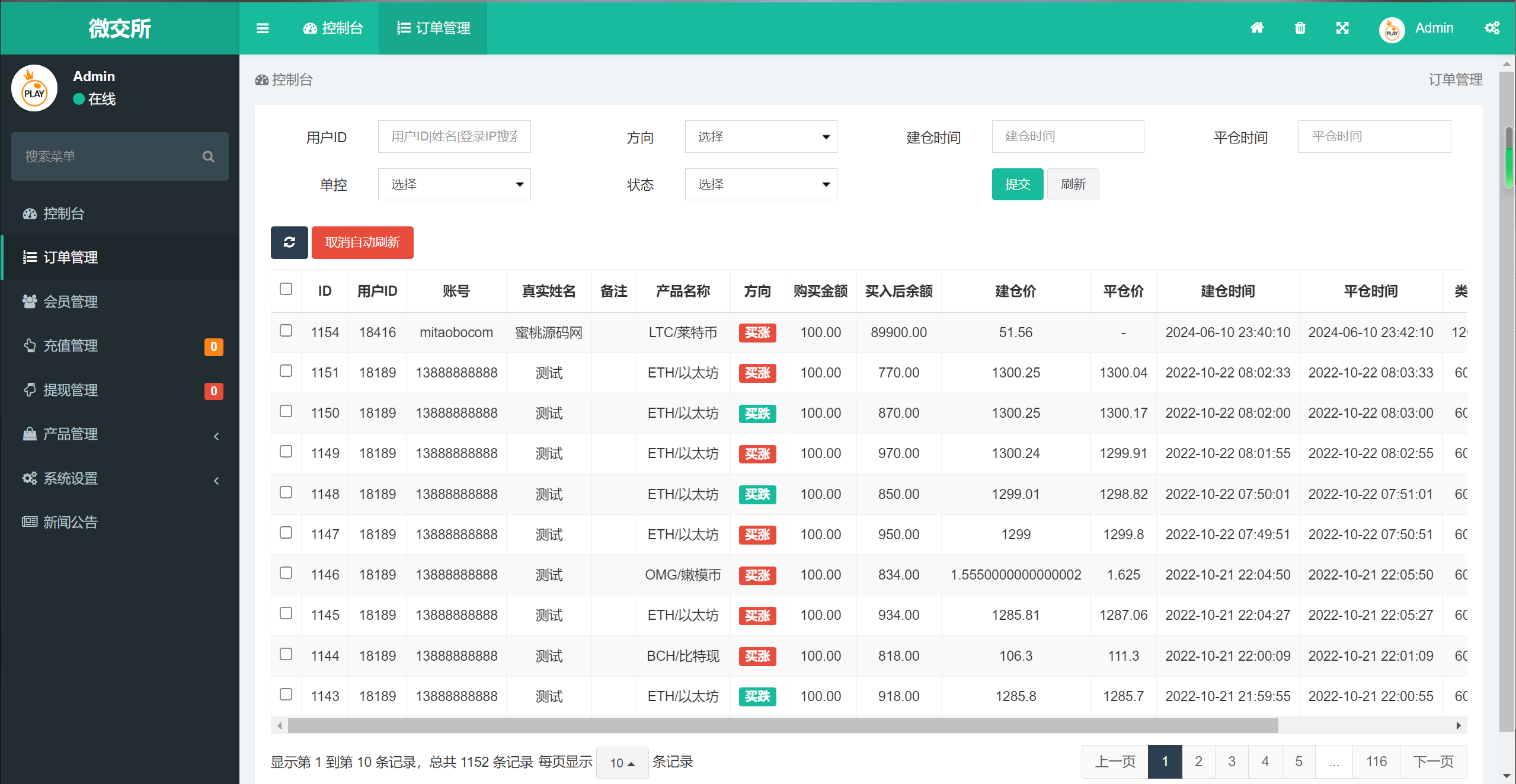Select the 方向 dropdown filter
Viewport: 1516px width, 784px height.
click(761, 137)
